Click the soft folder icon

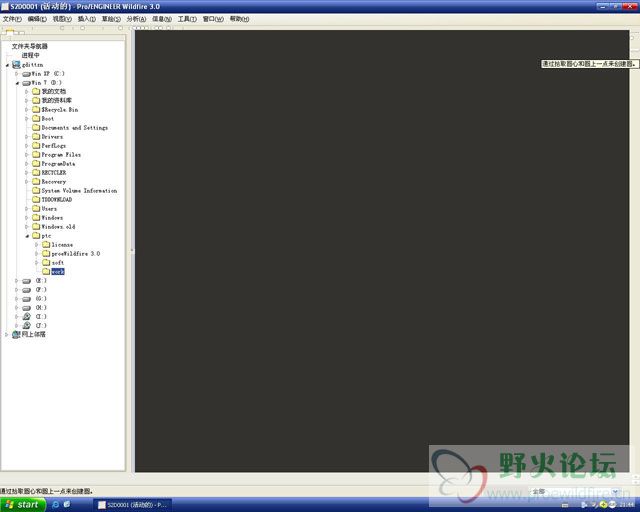click(x=46, y=262)
